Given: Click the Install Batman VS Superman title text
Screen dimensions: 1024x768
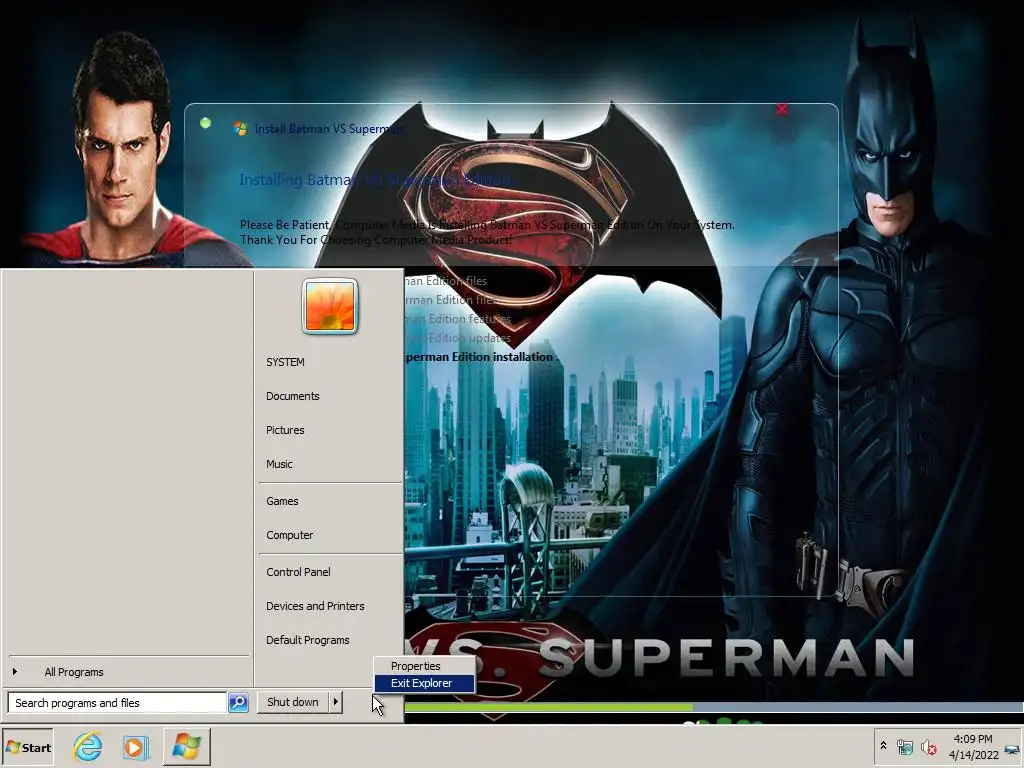Looking at the screenshot, I should click(x=328, y=129).
